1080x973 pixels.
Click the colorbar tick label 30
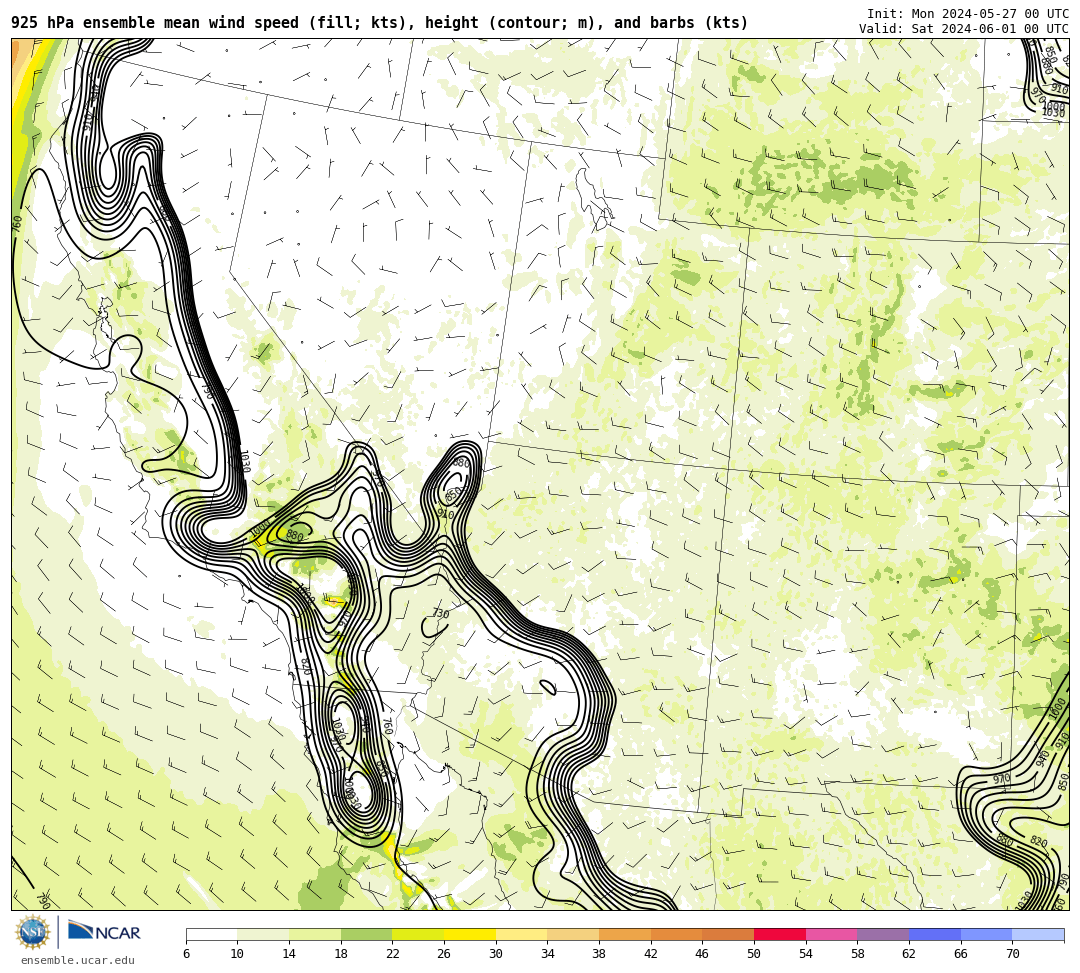click(x=496, y=954)
